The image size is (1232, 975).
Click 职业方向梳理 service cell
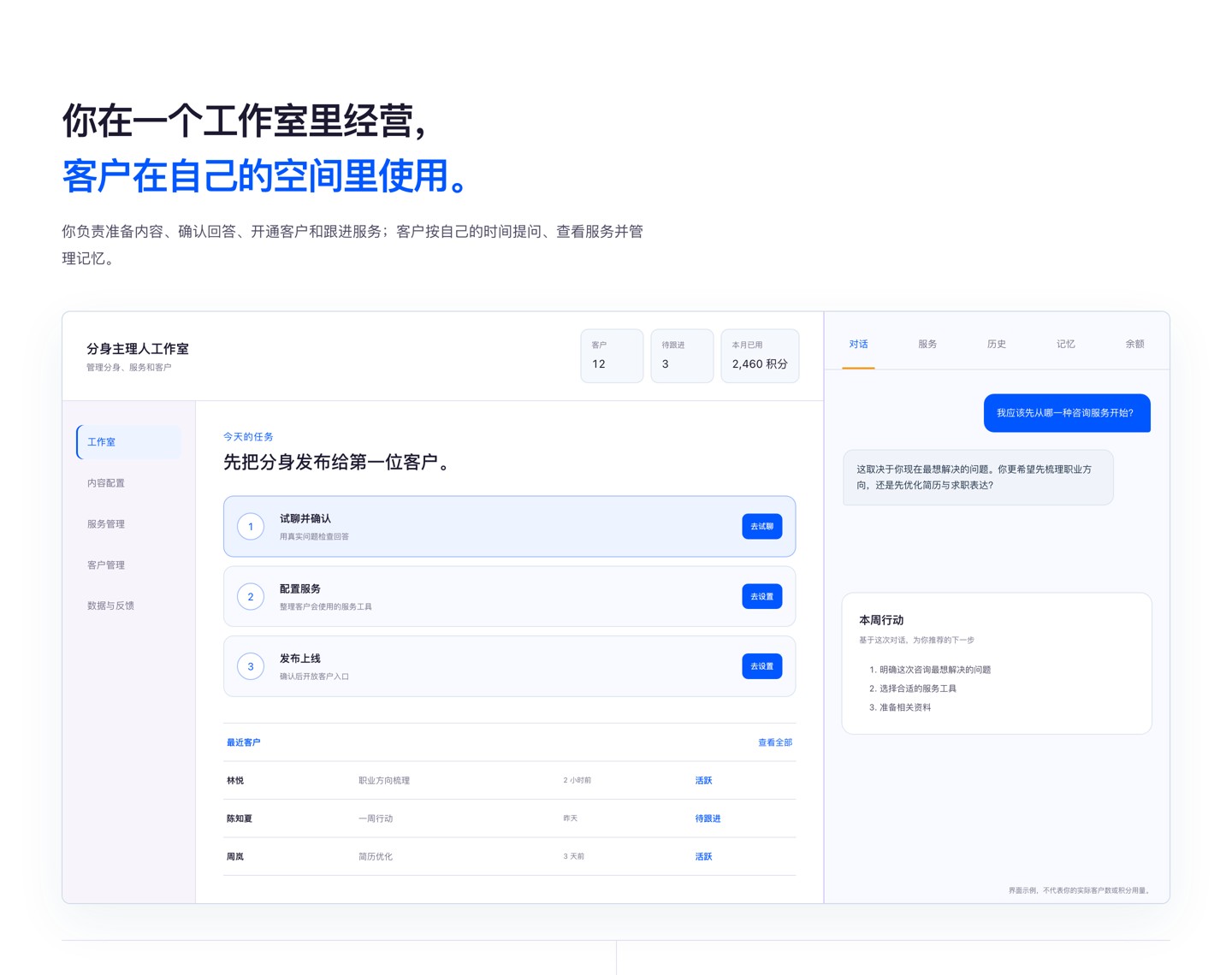tap(384, 780)
